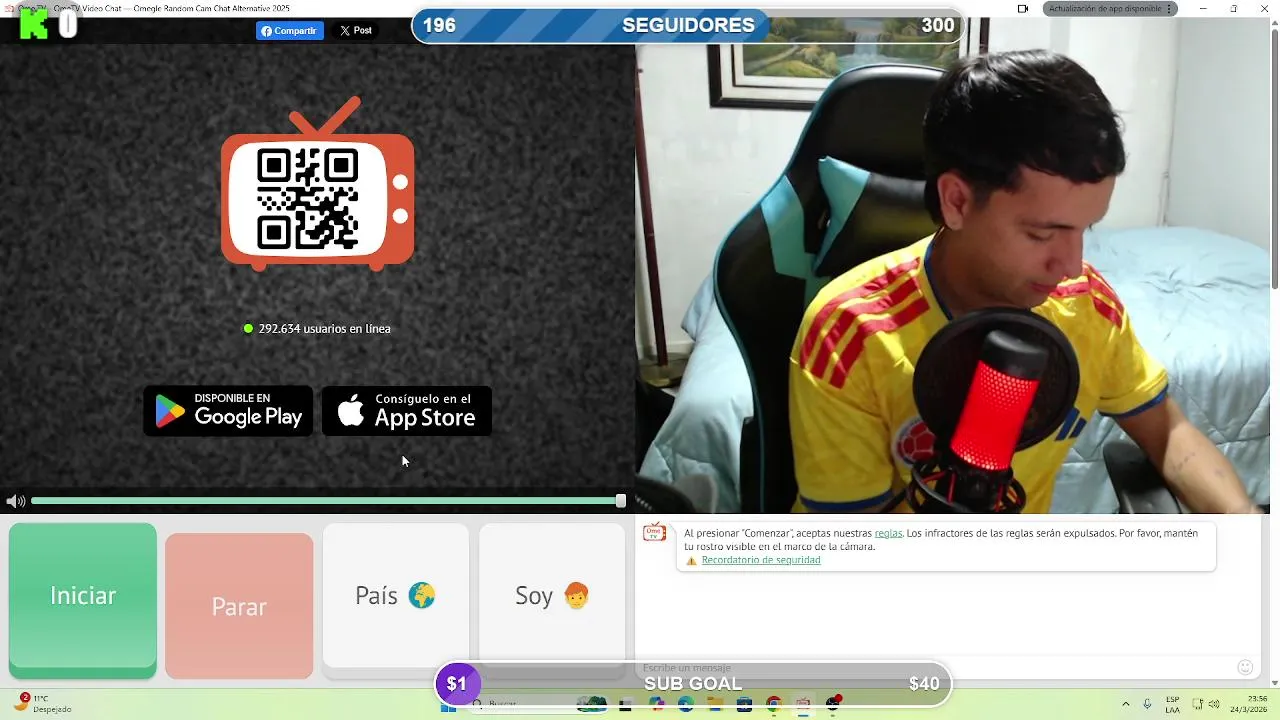Viewport: 1280px width, 720px height.
Task: Open the weather widget 11°C Despejado
Action: [x=44, y=704]
